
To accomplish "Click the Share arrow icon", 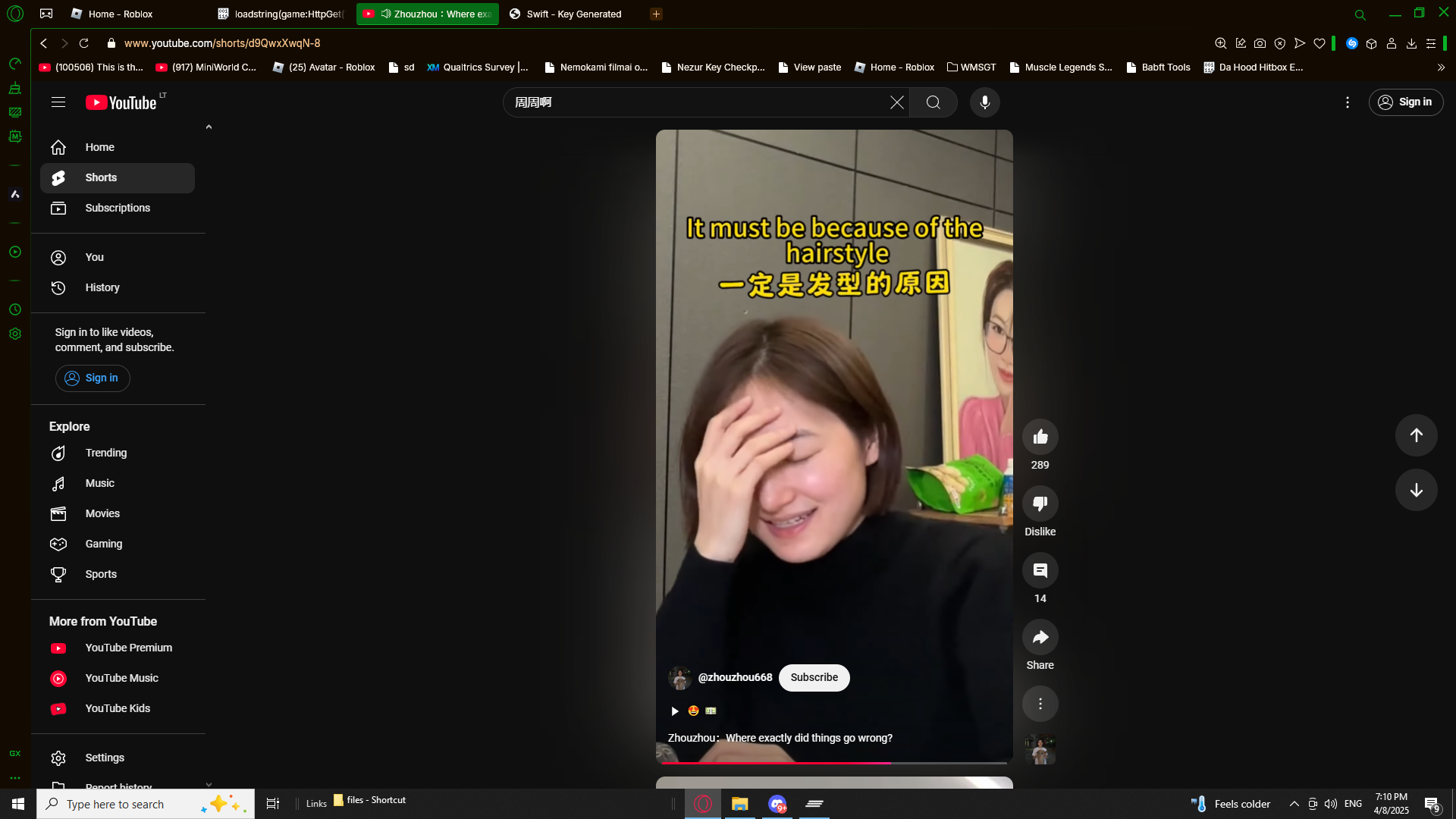I will 1040,637.
